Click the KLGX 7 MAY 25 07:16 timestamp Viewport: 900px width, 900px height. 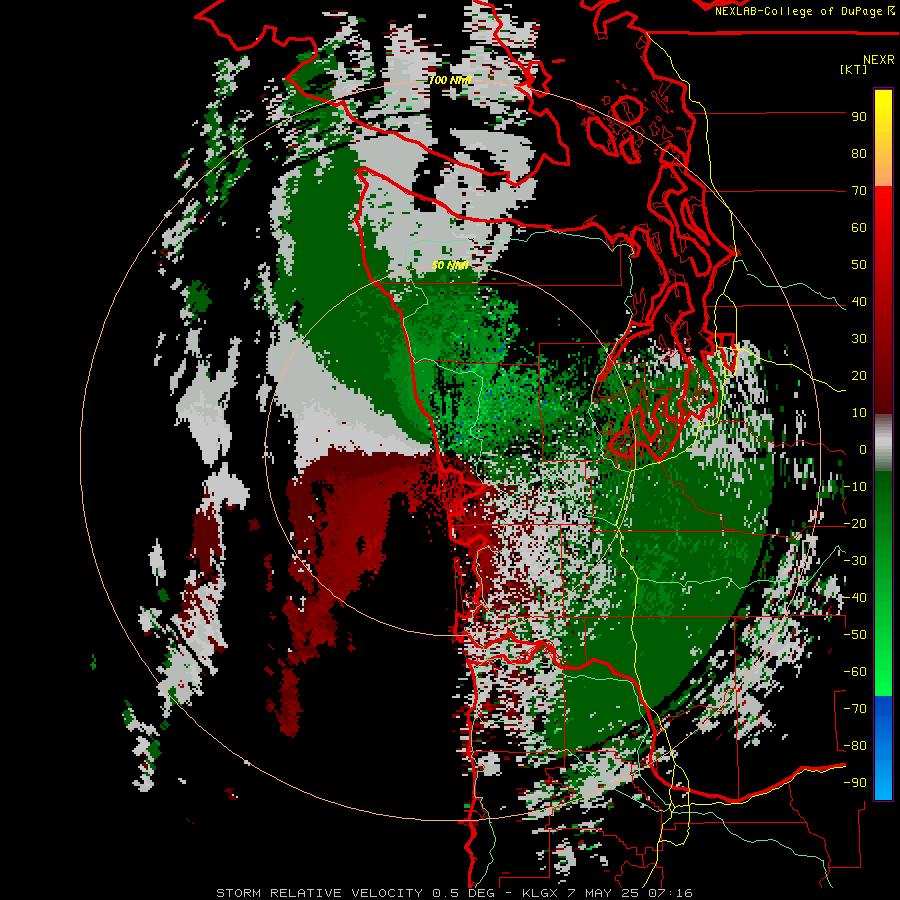607,893
